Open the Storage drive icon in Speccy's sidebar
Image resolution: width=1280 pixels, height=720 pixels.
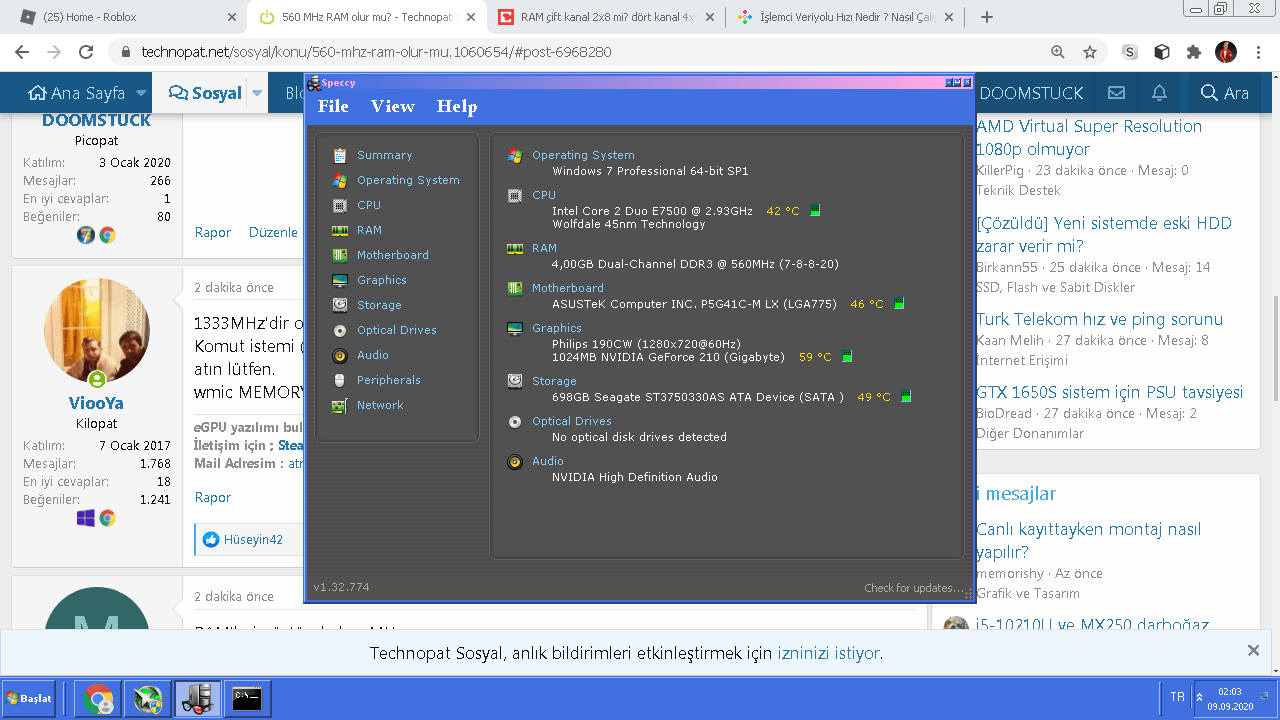tap(340, 305)
